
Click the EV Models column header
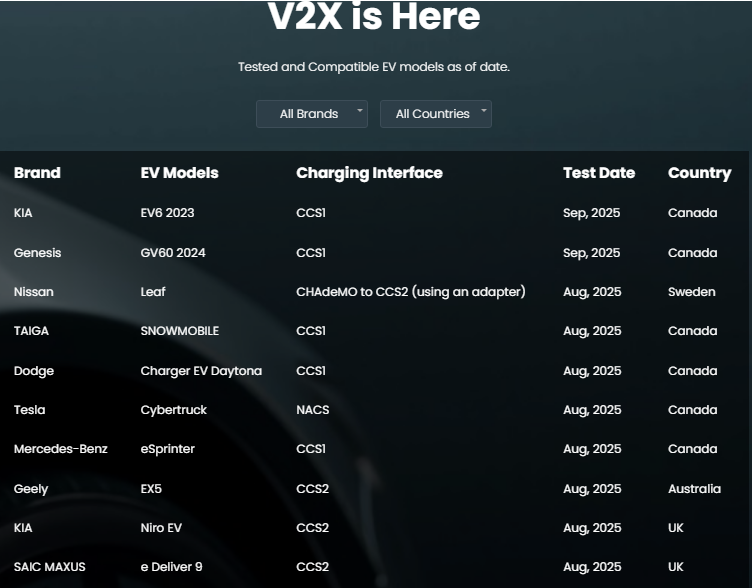179,173
